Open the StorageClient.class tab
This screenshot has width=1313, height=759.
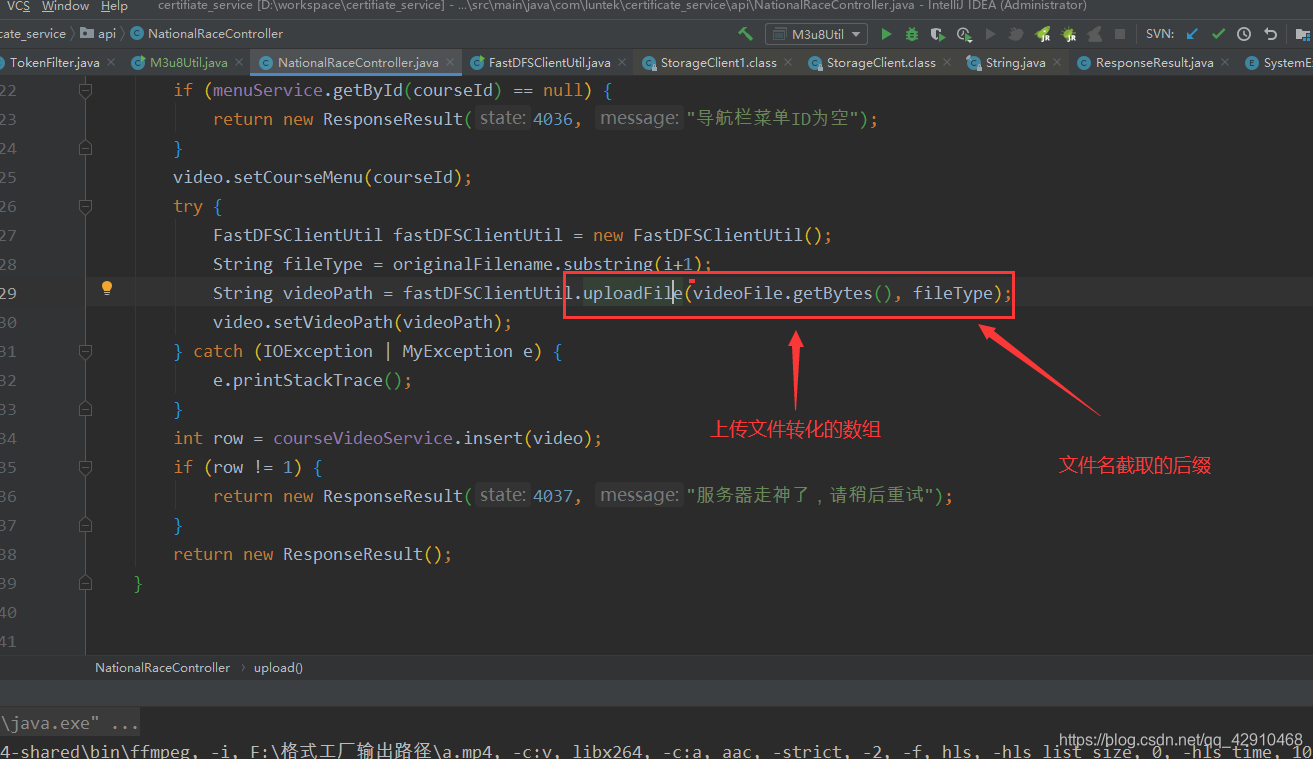(880, 62)
